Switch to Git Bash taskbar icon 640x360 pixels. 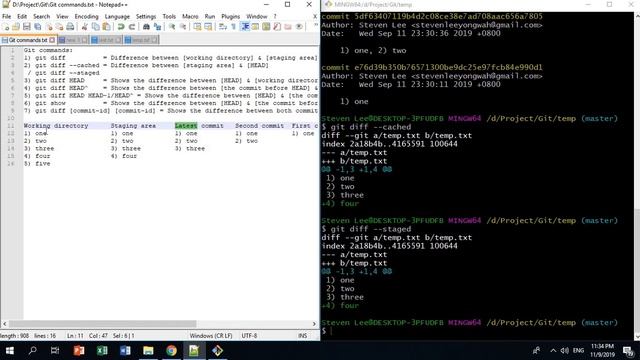[217, 350]
